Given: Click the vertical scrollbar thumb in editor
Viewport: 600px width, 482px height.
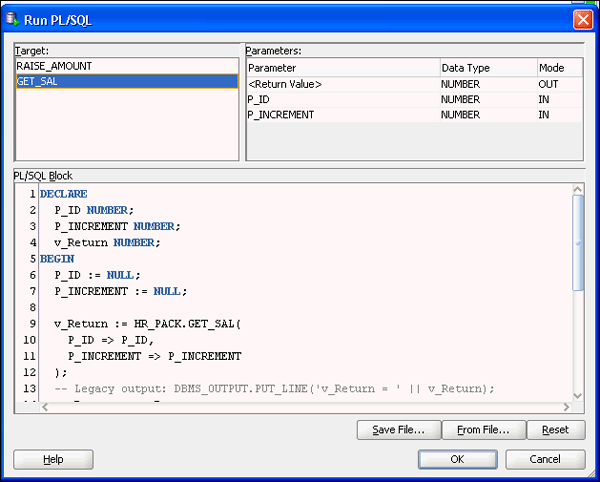Looking at the screenshot, I should click(578, 243).
